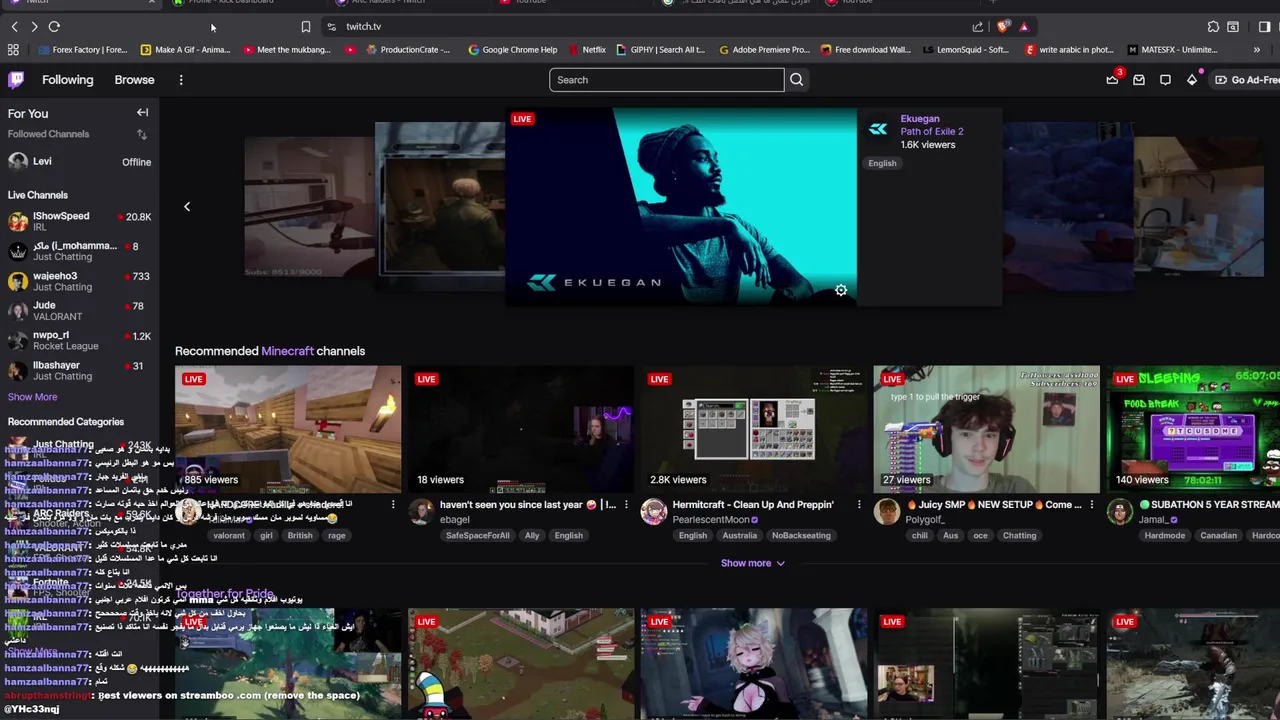Expand Show more Minecraft channels

click(753, 563)
